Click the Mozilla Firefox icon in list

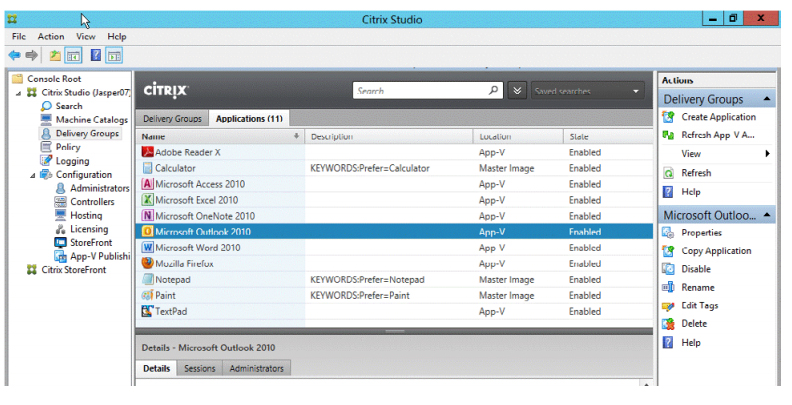tap(147, 263)
